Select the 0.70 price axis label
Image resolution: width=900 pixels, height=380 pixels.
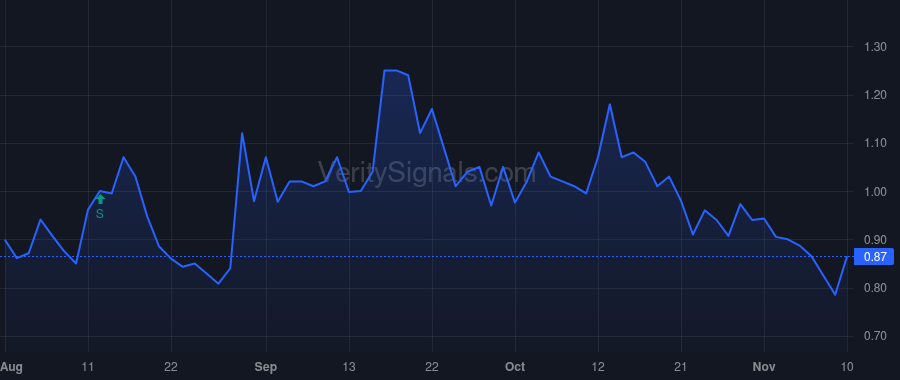pos(875,336)
